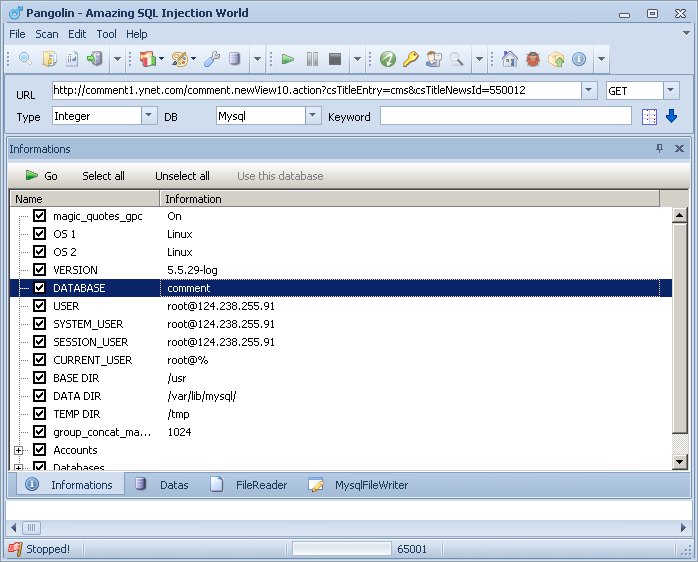Open the Help menu
Viewport: 698px width, 562px height.
(136, 34)
